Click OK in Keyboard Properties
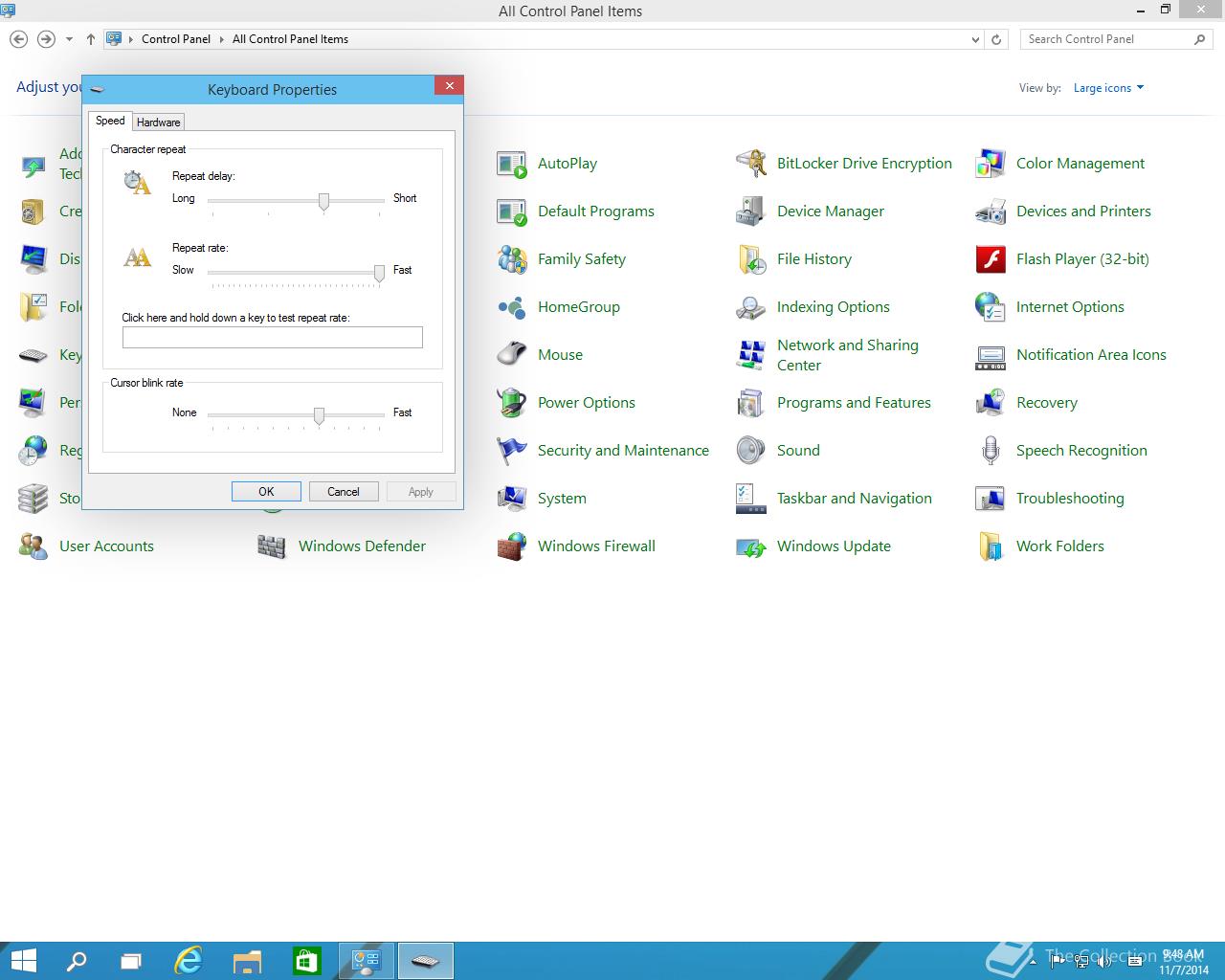The image size is (1225, 980). click(x=266, y=491)
